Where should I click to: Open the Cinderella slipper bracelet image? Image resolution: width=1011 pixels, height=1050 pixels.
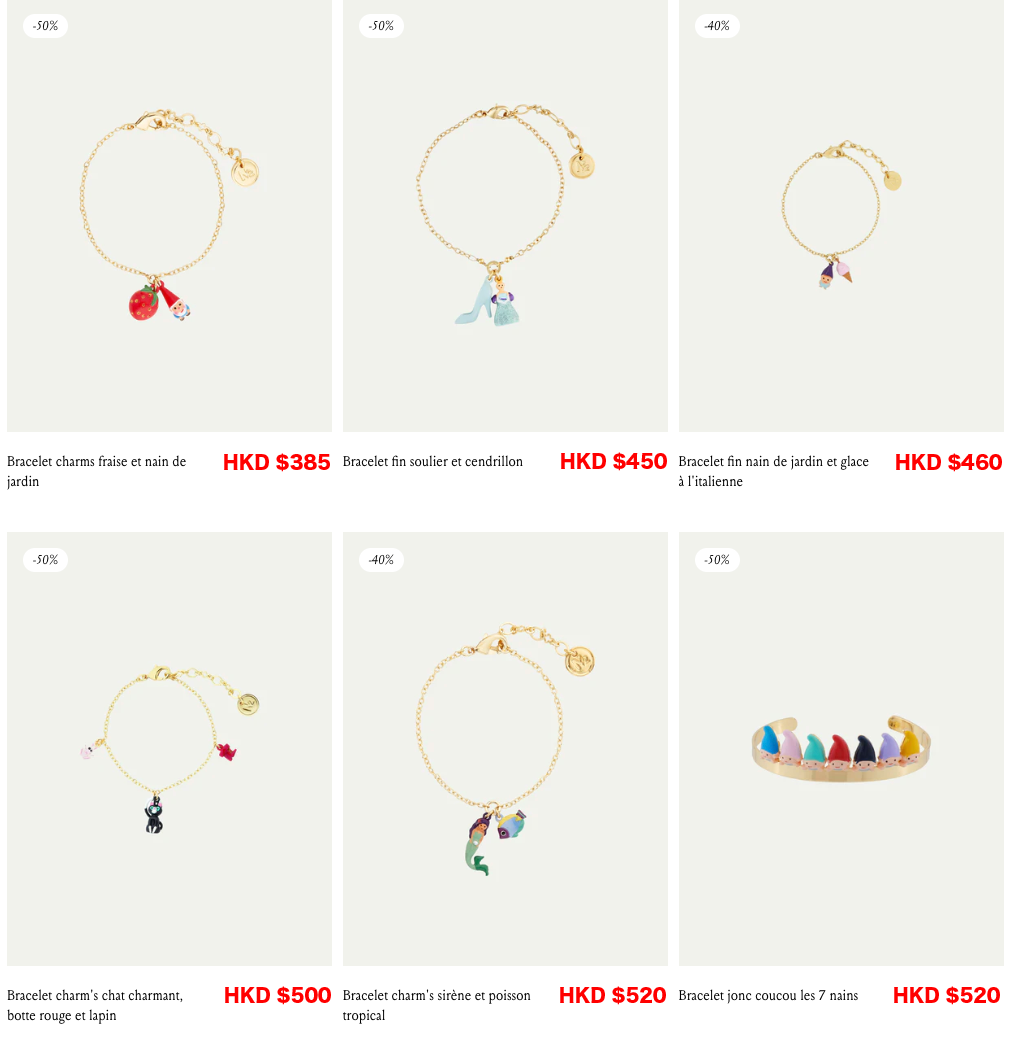(x=506, y=216)
